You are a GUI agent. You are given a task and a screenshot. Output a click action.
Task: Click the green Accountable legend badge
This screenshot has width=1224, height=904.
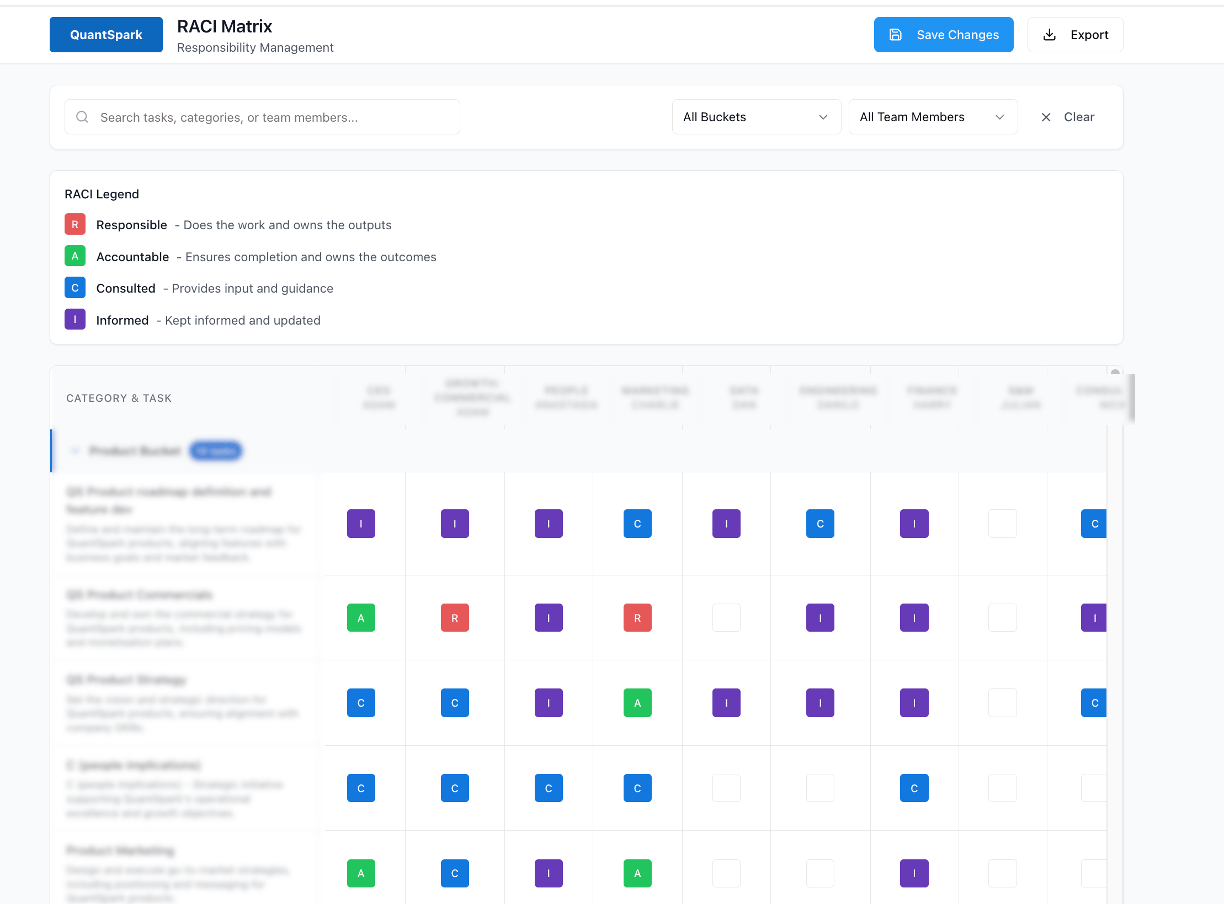click(x=75, y=257)
